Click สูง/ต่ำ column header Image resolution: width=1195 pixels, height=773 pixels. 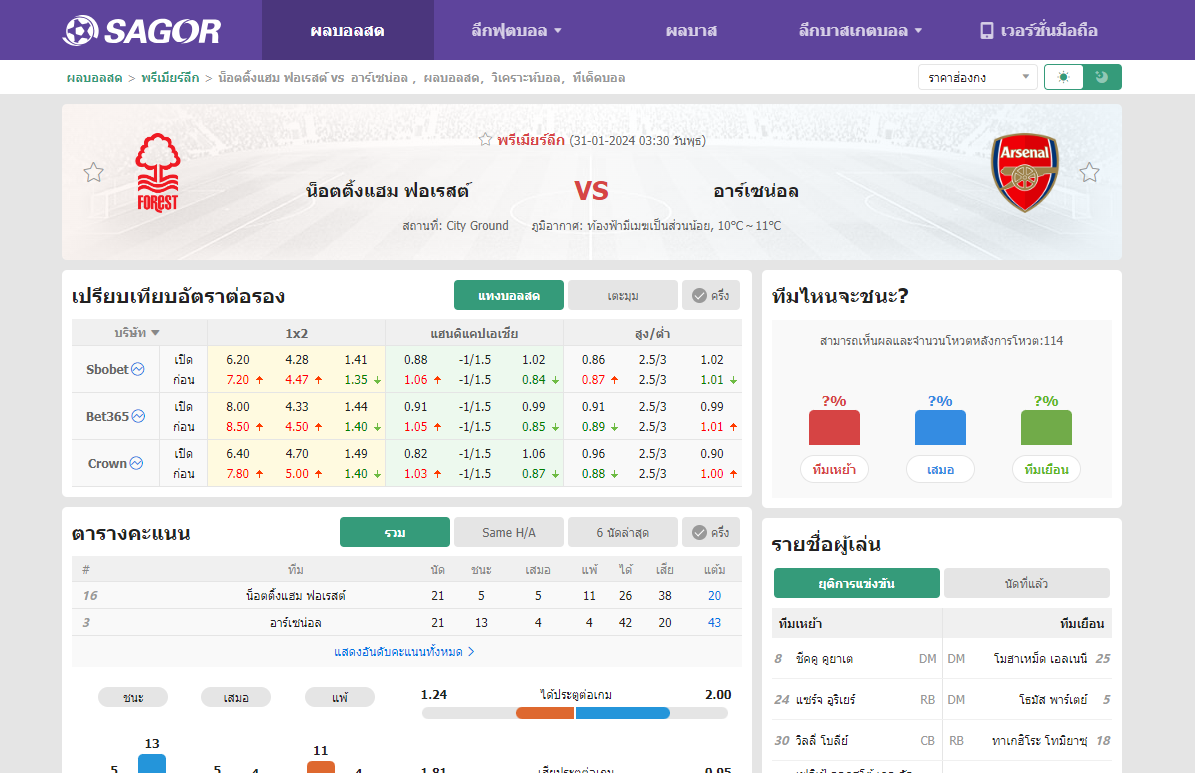[652, 333]
